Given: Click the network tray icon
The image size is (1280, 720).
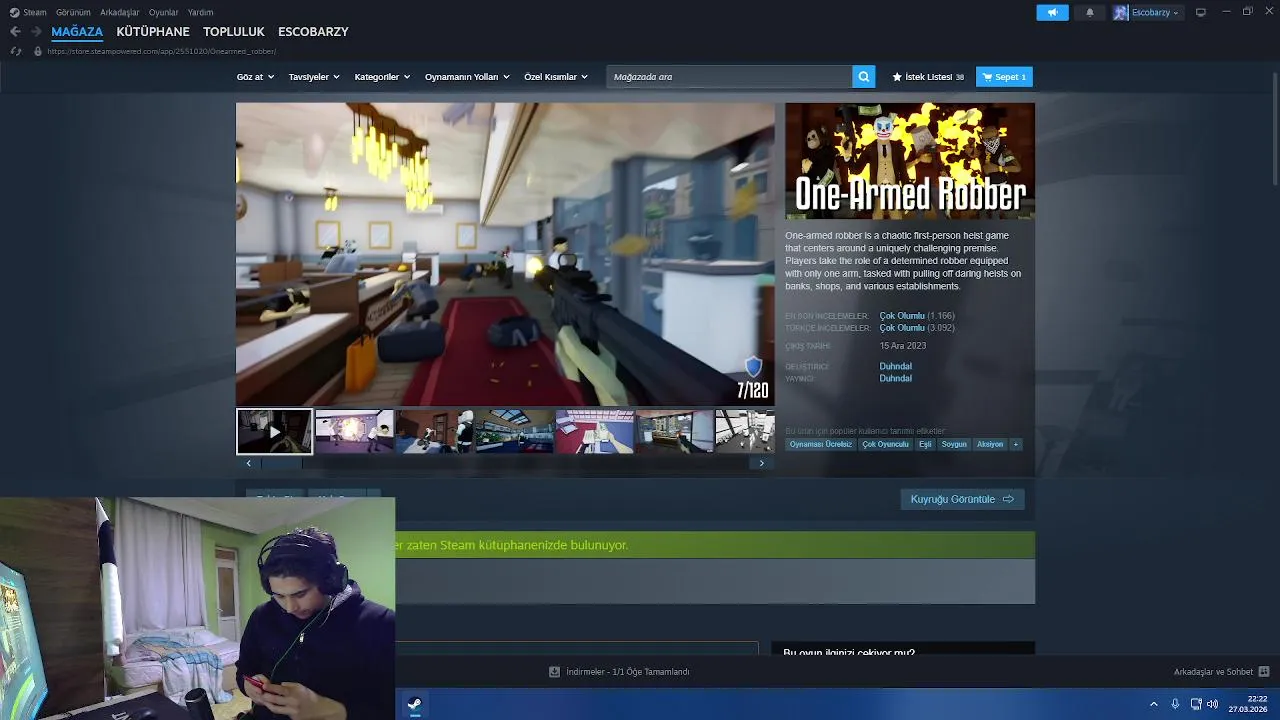Looking at the screenshot, I should coord(1196,704).
